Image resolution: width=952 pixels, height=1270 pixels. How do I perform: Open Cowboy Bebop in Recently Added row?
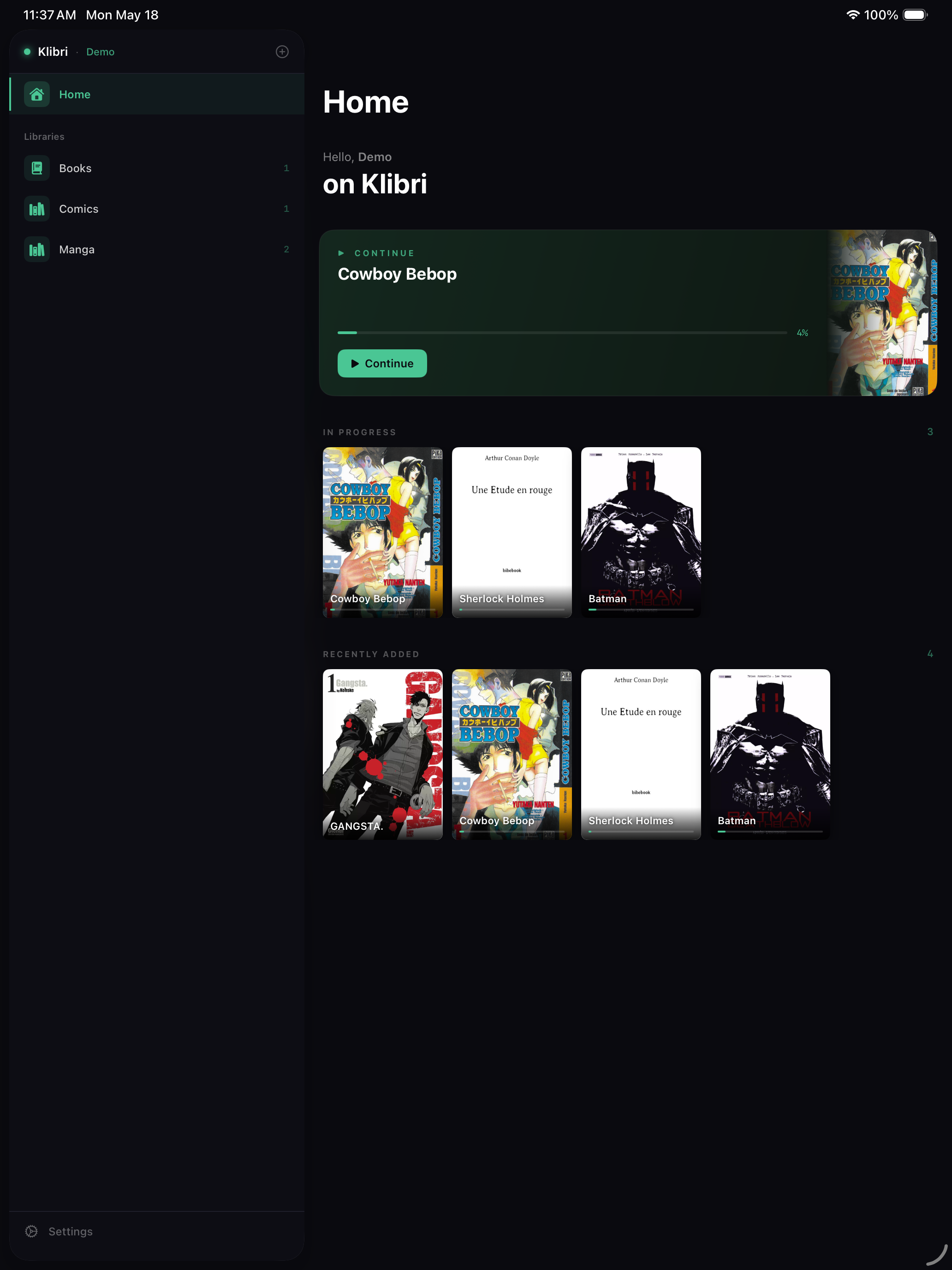coord(512,755)
